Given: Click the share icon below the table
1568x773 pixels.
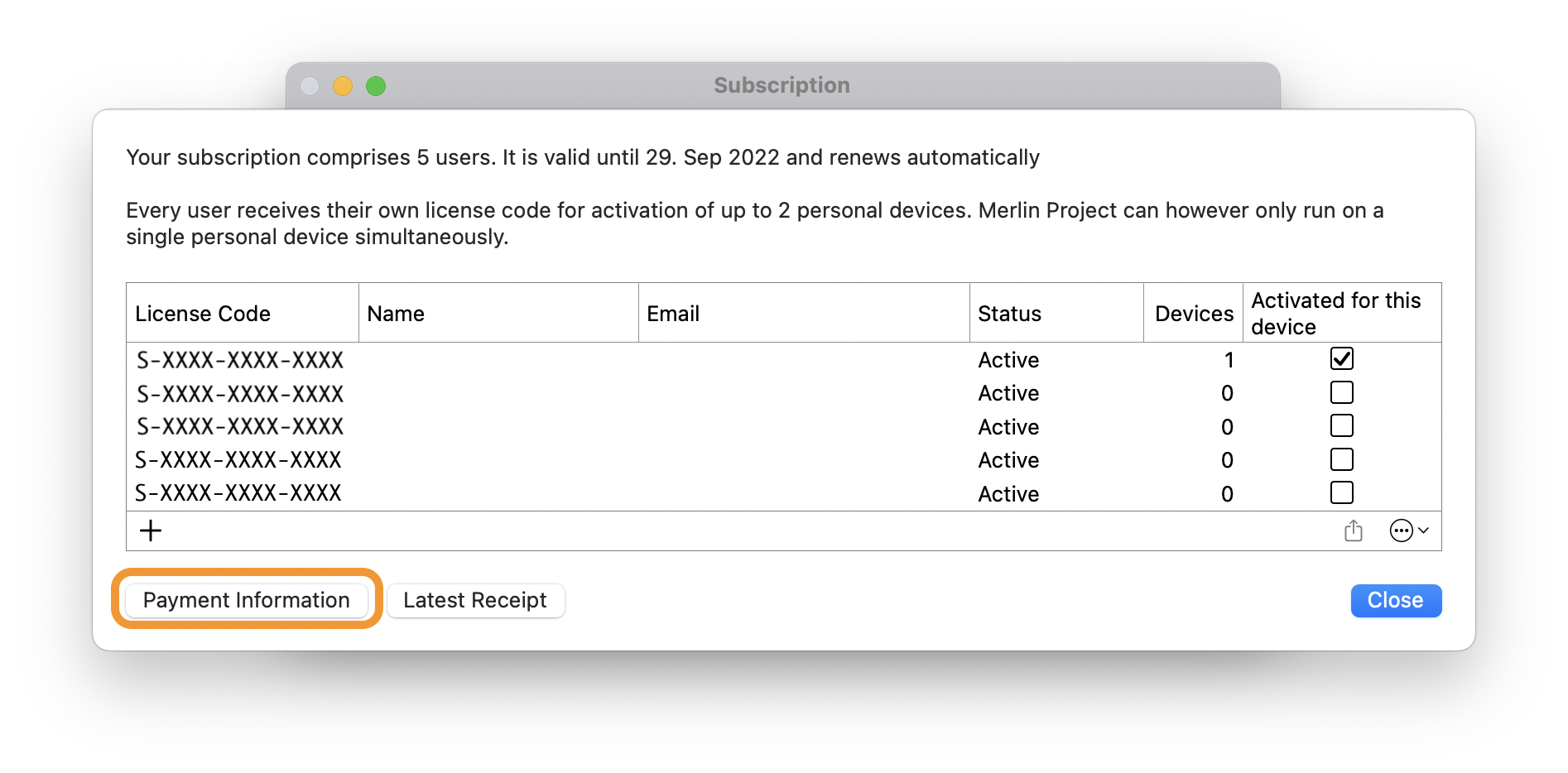Looking at the screenshot, I should tap(1354, 531).
